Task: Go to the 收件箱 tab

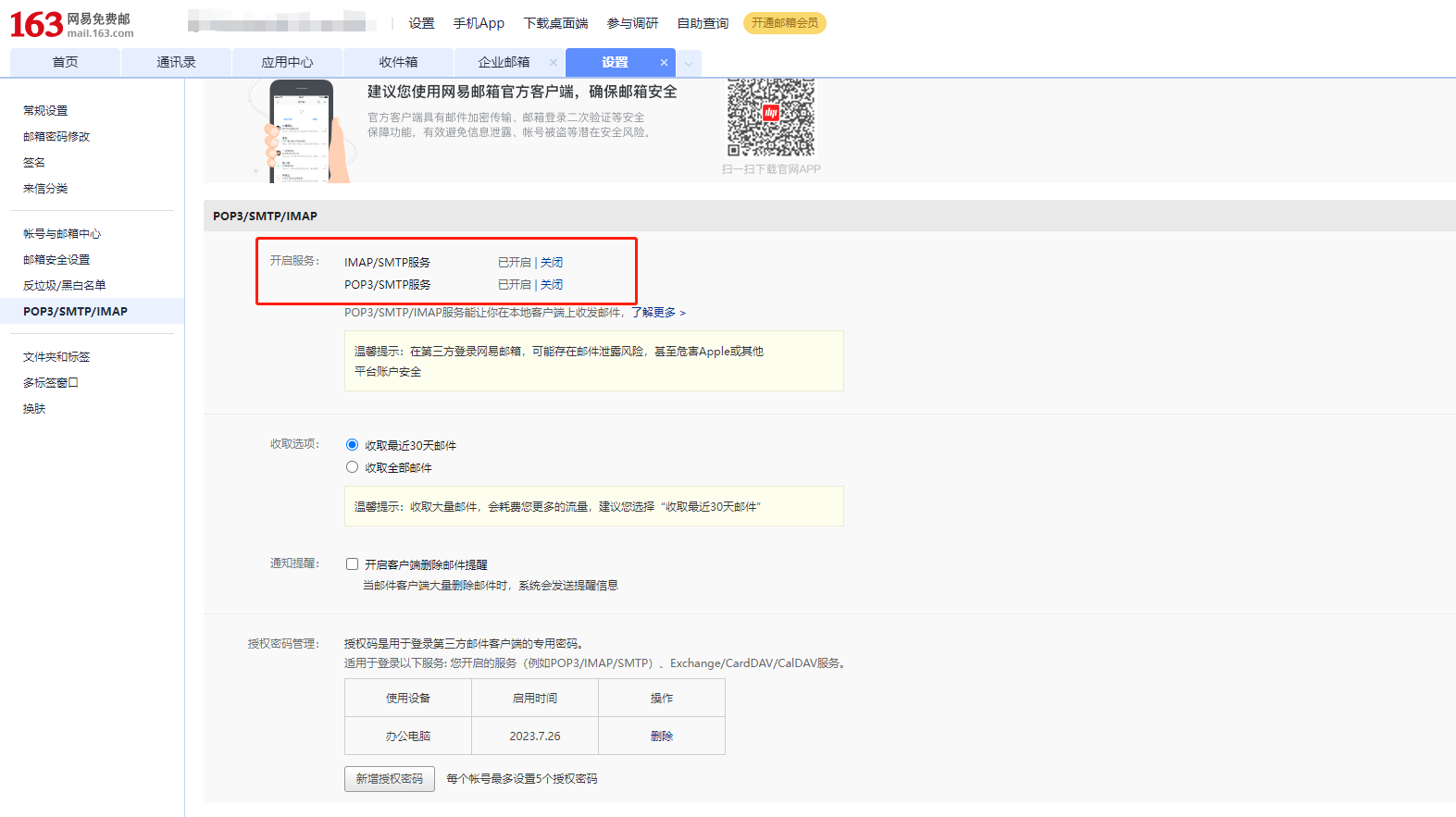Action: pyautogui.click(x=398, y=62)
